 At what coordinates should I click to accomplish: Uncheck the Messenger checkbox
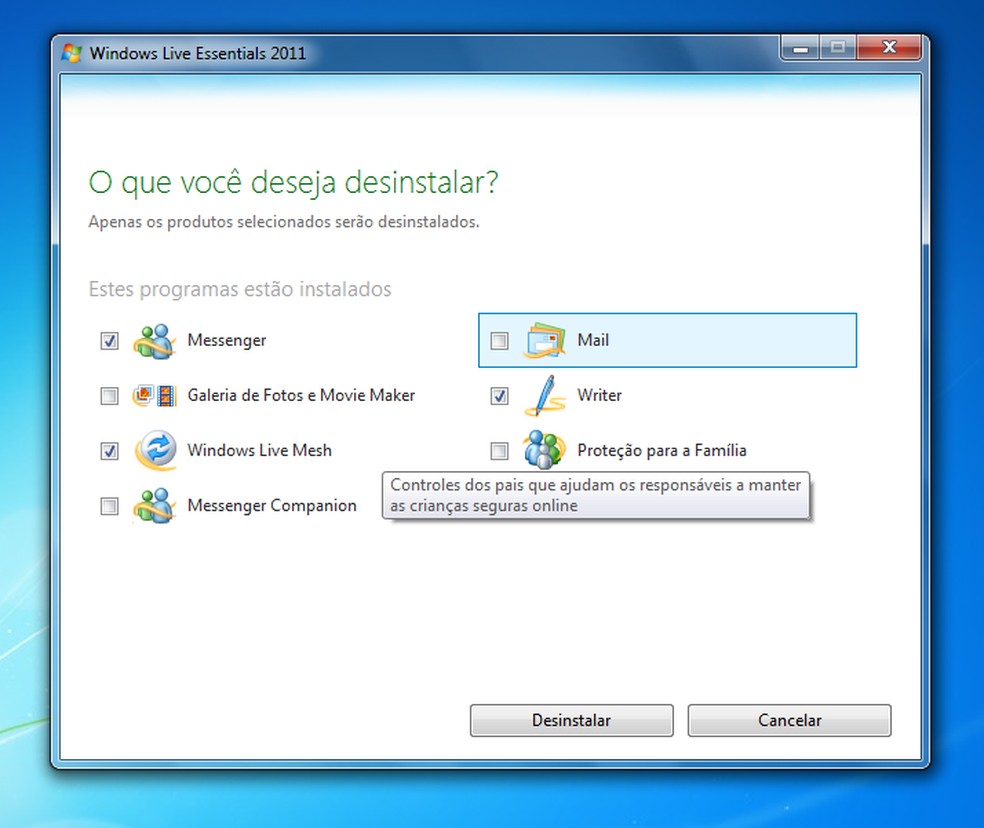(x=109, y=341)
